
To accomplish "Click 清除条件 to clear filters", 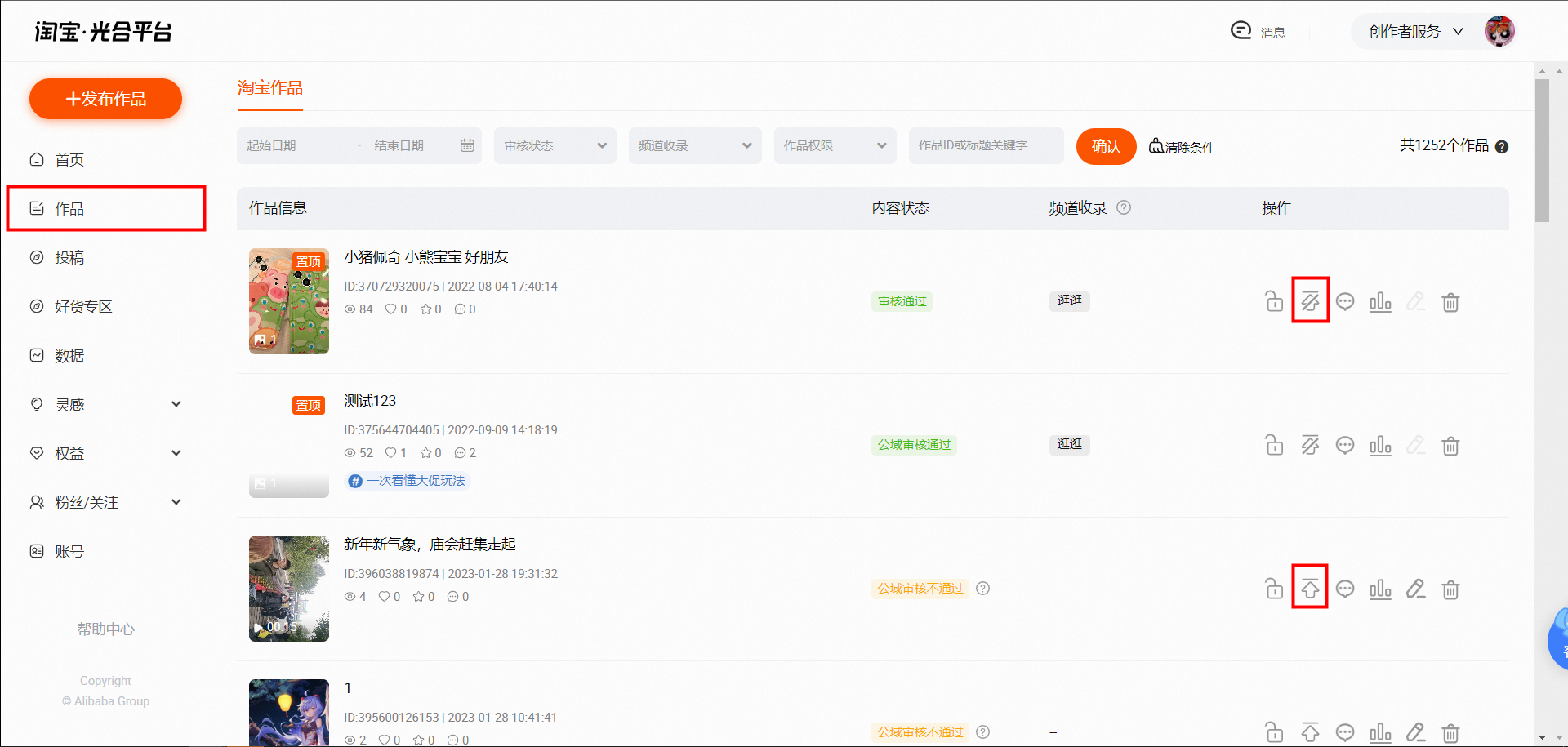I will tap(1182, 146).
